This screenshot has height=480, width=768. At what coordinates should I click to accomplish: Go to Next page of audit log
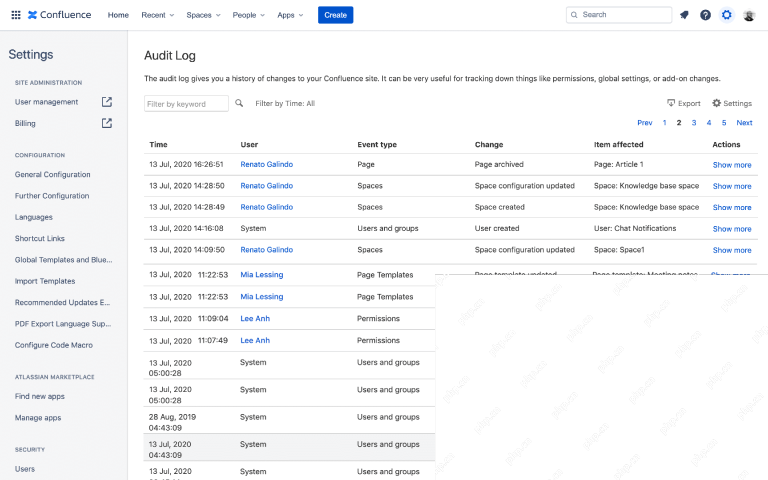click(x=744, y=123)
